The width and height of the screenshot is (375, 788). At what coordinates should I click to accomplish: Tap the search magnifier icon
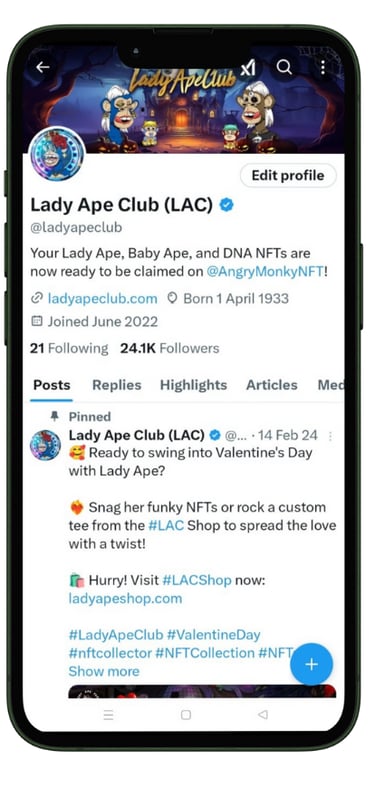click(x=284, y=68)
